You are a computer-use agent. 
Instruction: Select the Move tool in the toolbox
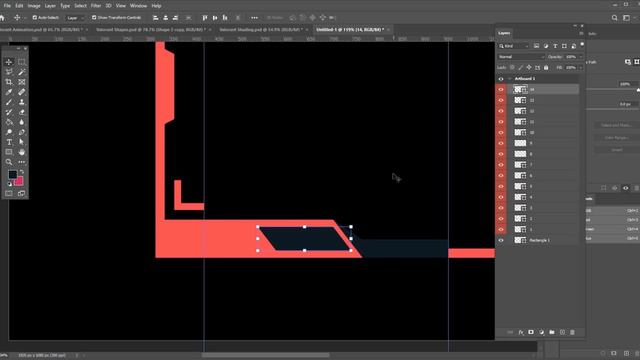click(x=9, y=62)
